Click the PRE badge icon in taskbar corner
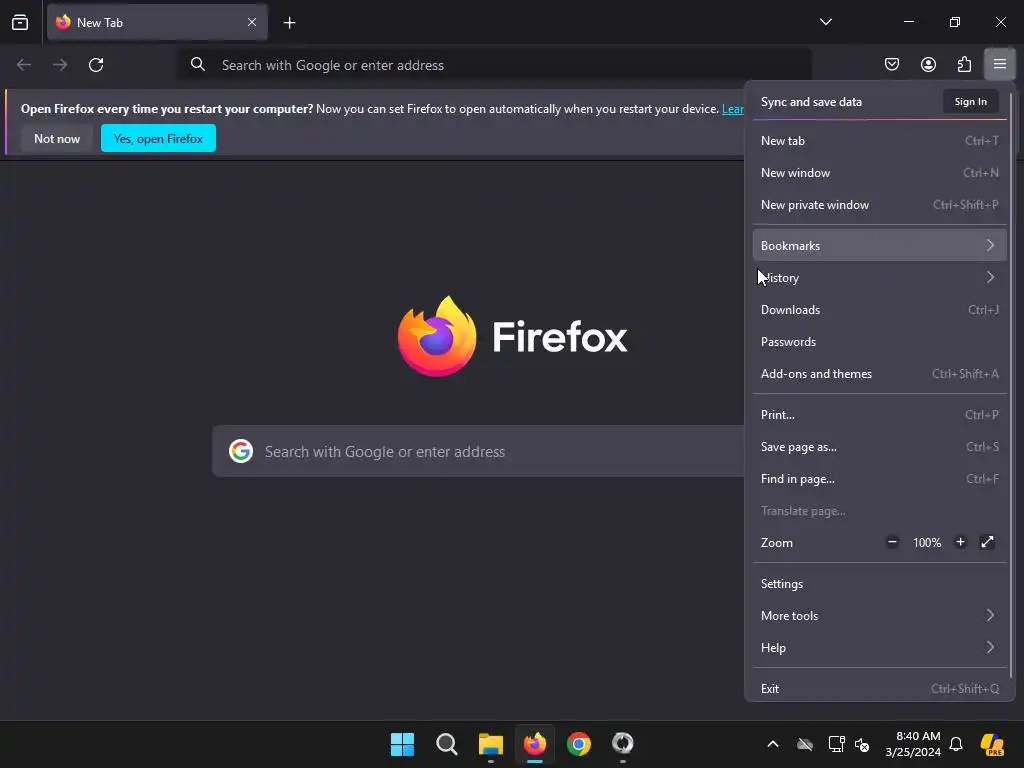 [x=992, y=744]
